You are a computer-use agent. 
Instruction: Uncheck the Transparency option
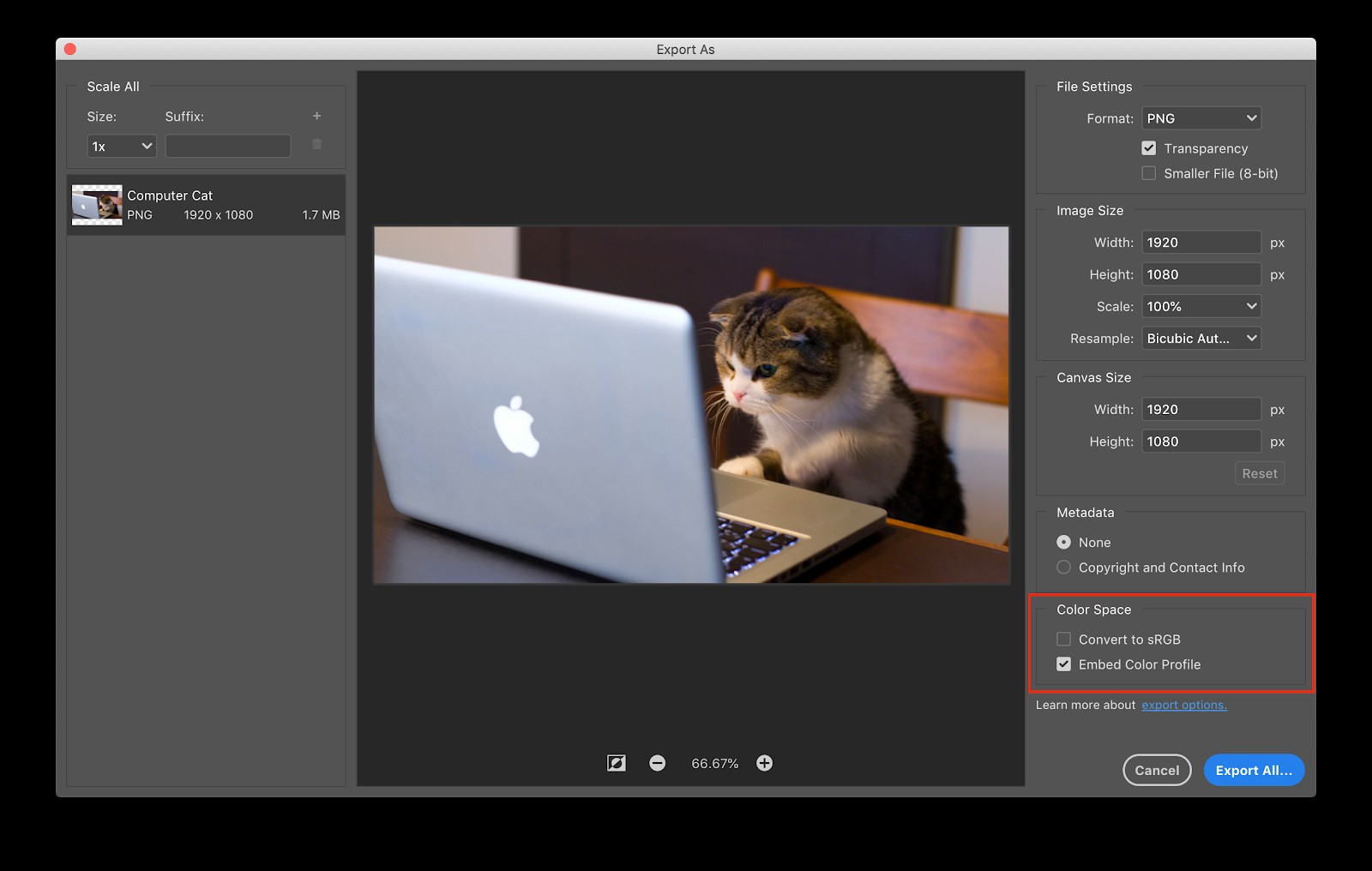[x=1148, y=147]
